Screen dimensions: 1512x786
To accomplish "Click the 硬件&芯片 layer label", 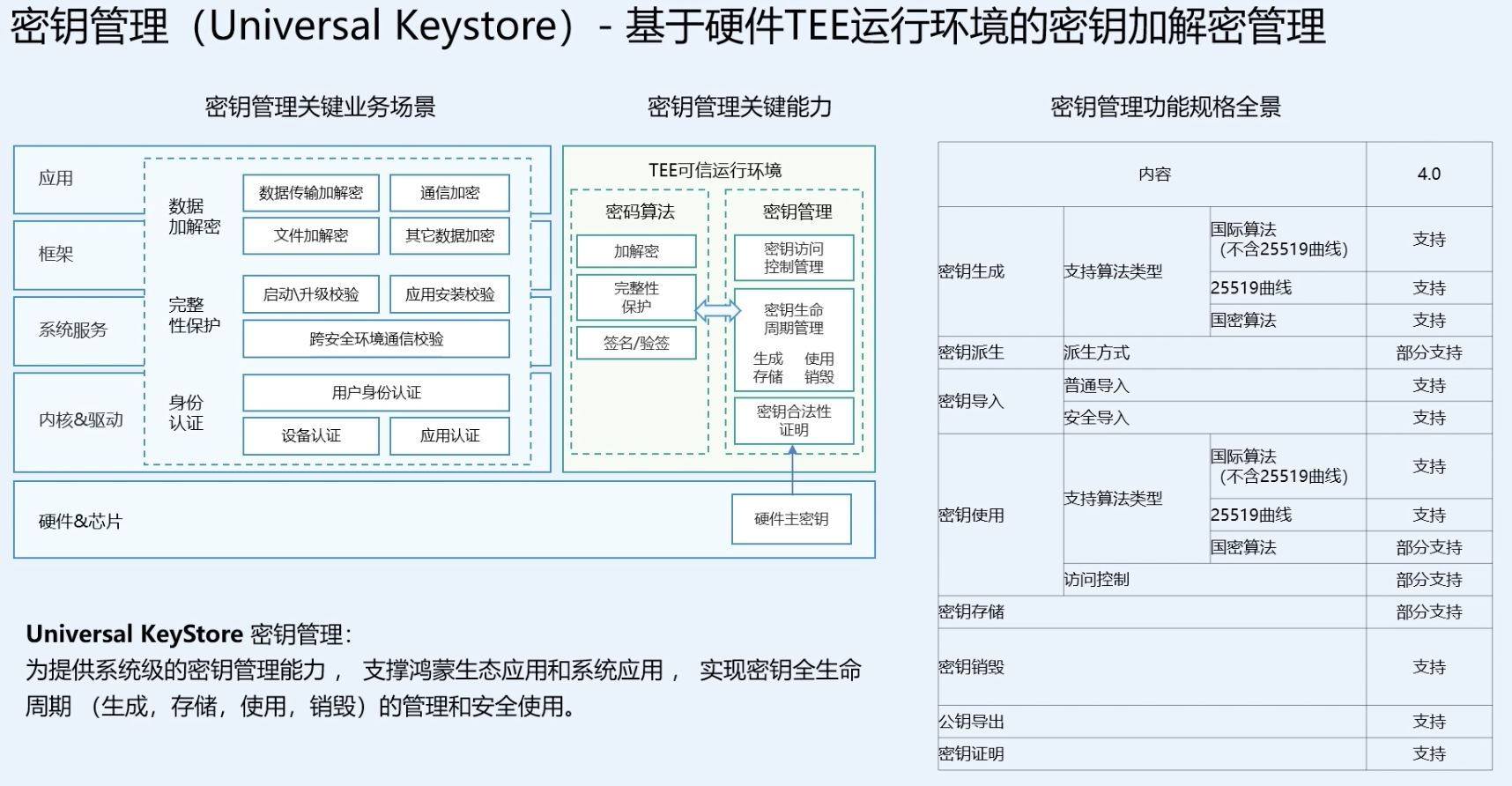I will coord(80,522).
